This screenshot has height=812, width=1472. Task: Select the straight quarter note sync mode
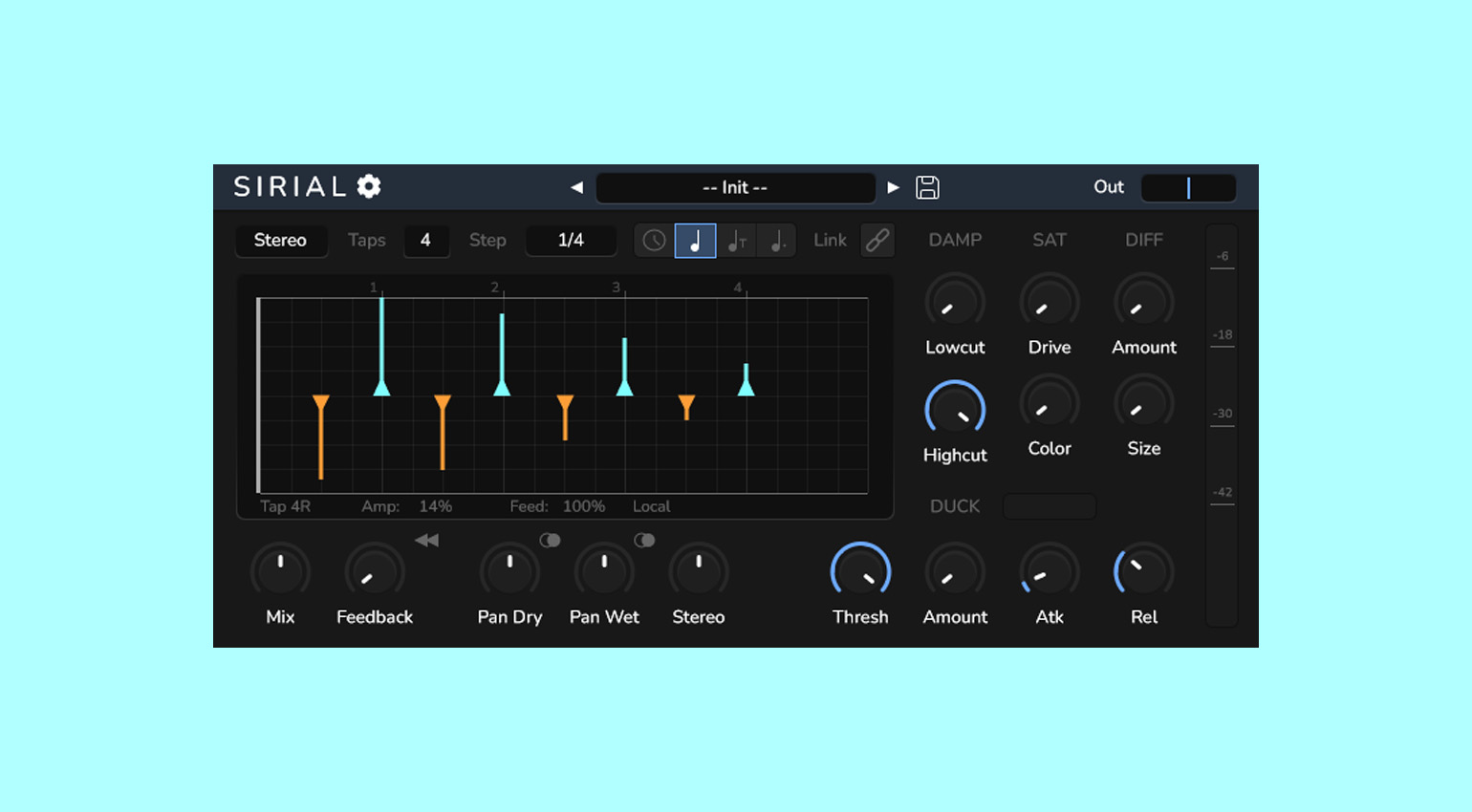tap(695, 241)
